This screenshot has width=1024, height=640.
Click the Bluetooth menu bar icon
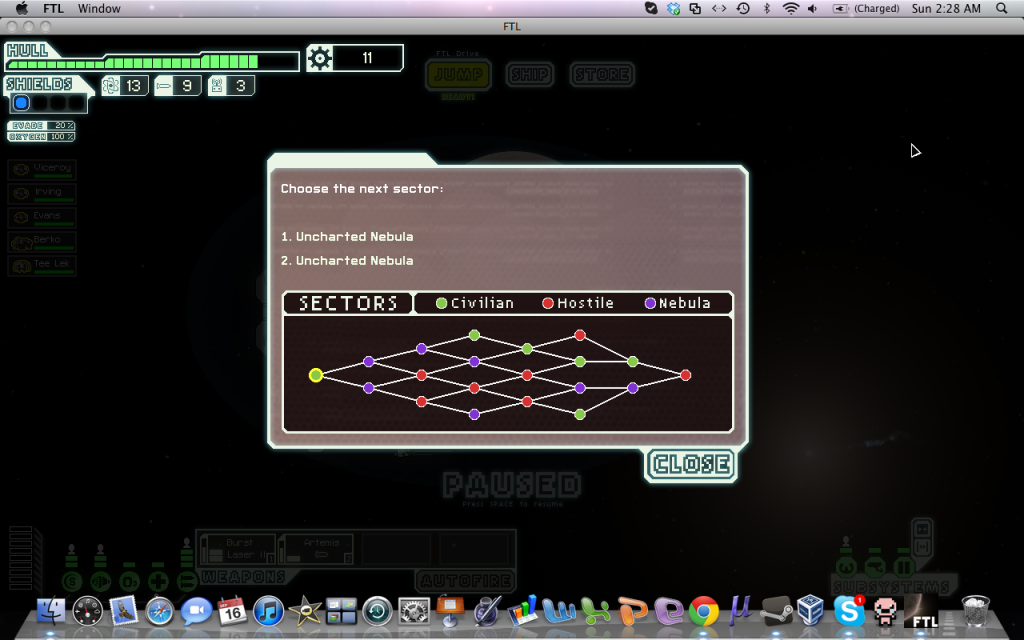[x=767, y=8]
